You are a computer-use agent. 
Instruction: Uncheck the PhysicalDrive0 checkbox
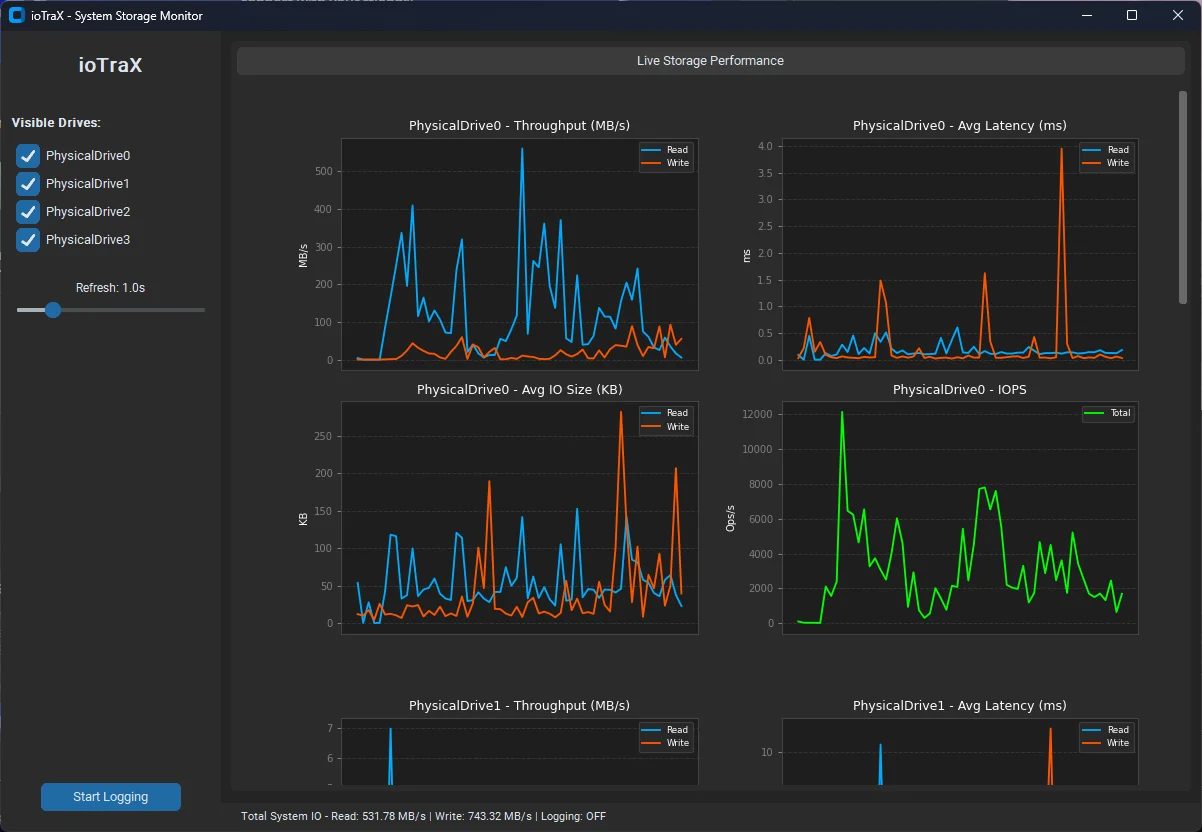pyautogui.click(x=28, y=156)
